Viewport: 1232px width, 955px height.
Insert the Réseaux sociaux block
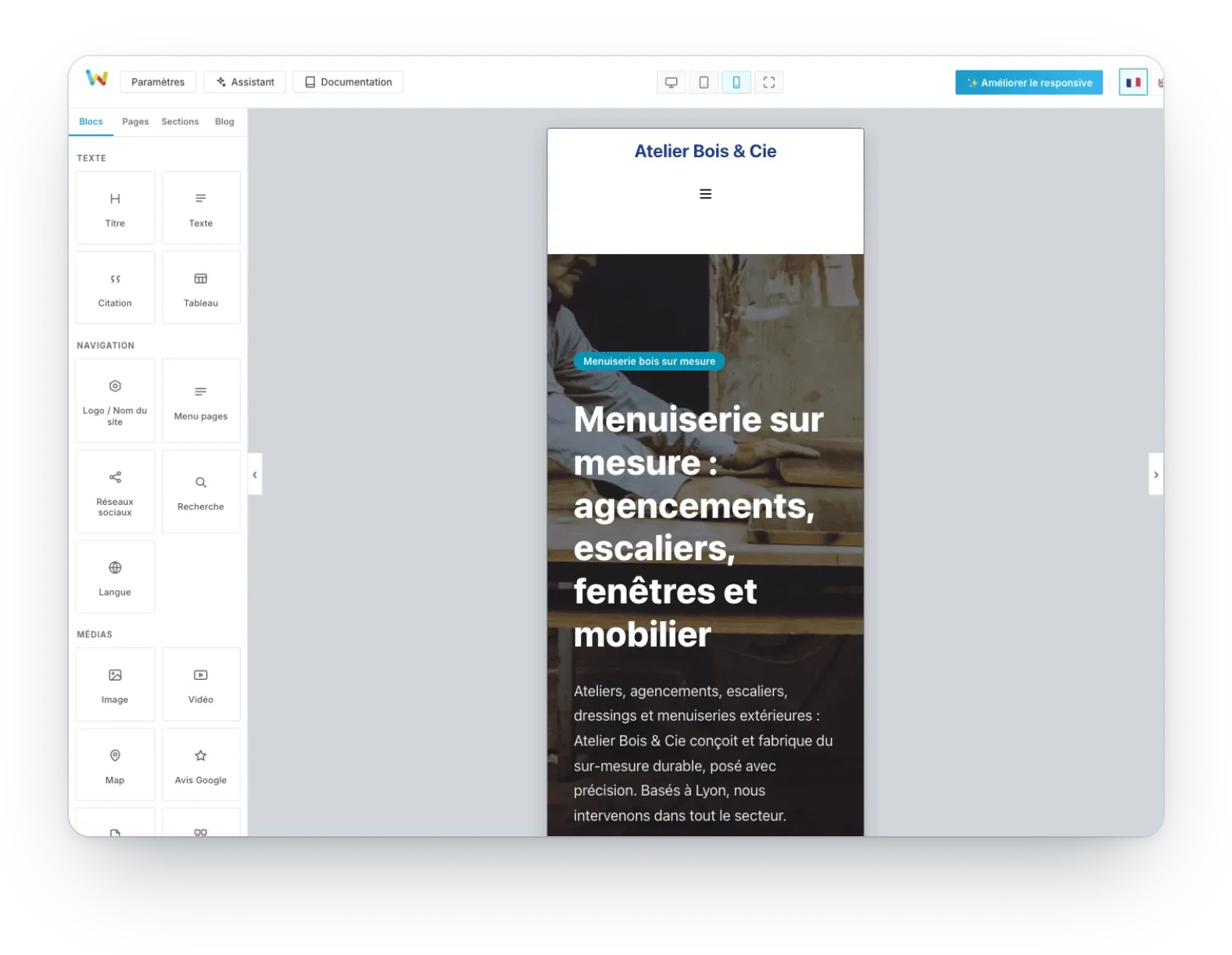coord(115,492)
